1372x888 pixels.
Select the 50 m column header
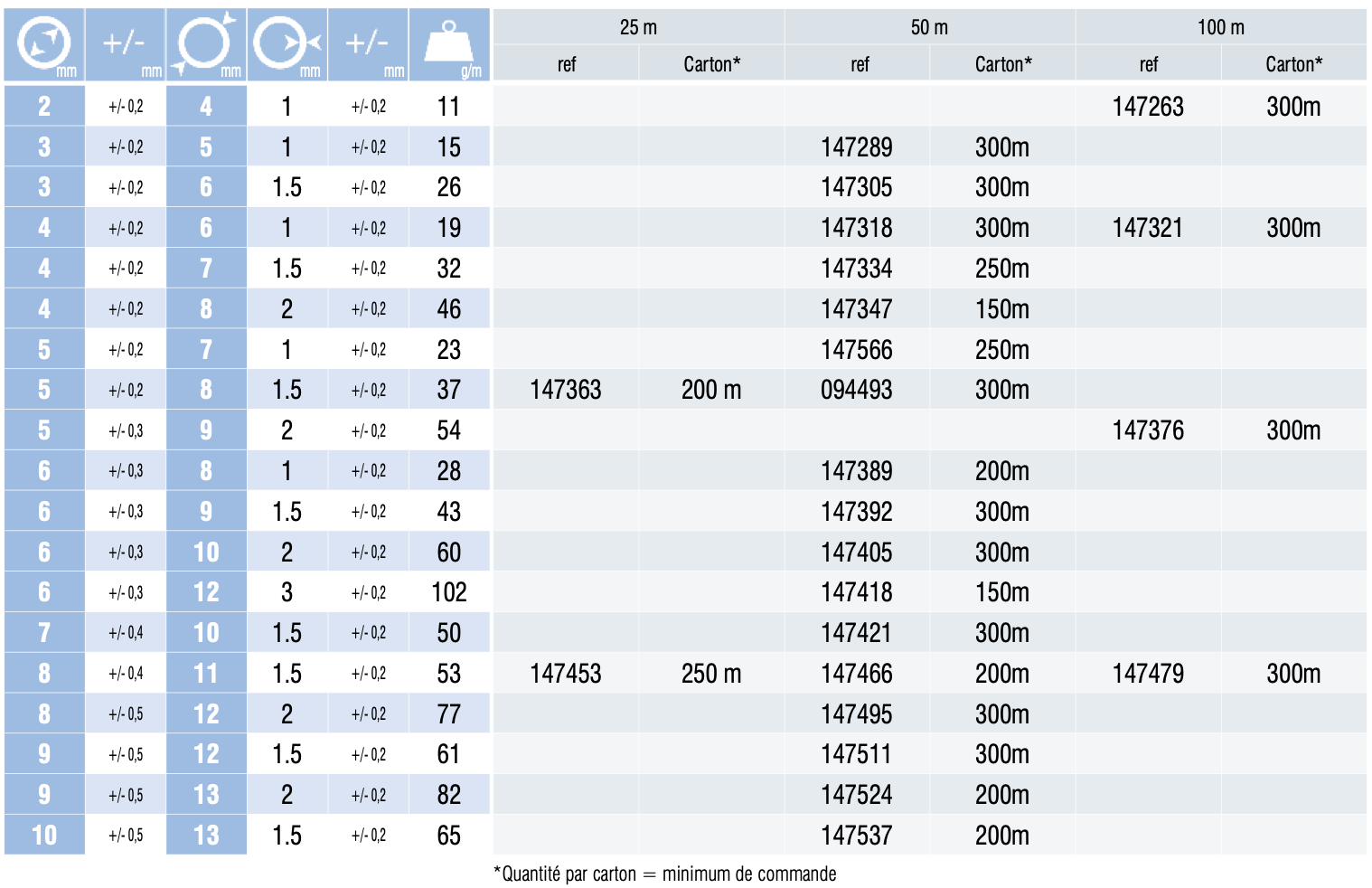click(929, 27)
